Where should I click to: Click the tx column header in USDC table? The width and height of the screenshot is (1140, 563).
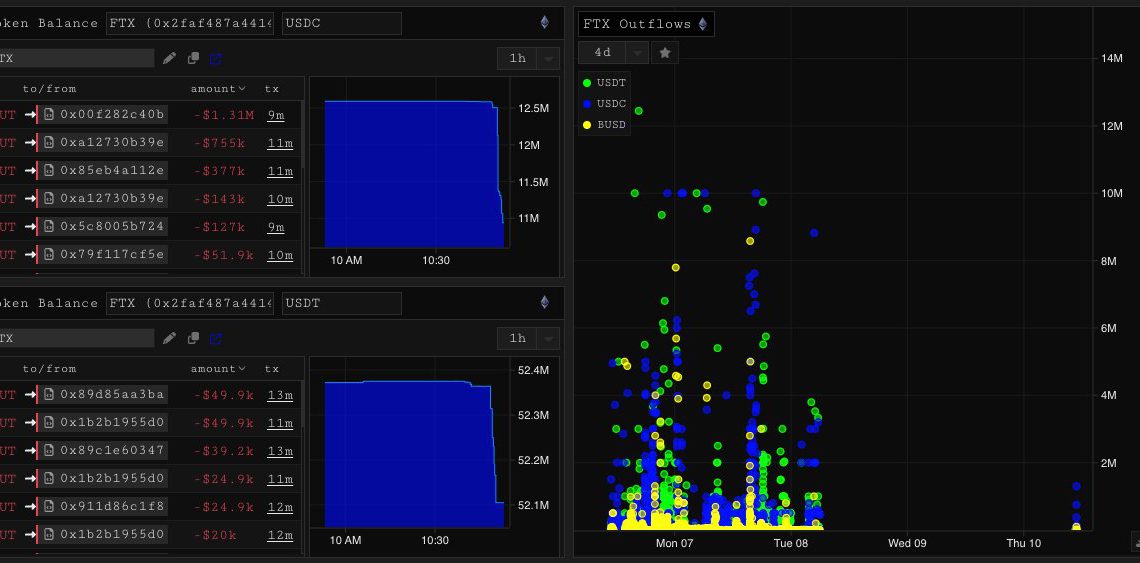[272, 89]
